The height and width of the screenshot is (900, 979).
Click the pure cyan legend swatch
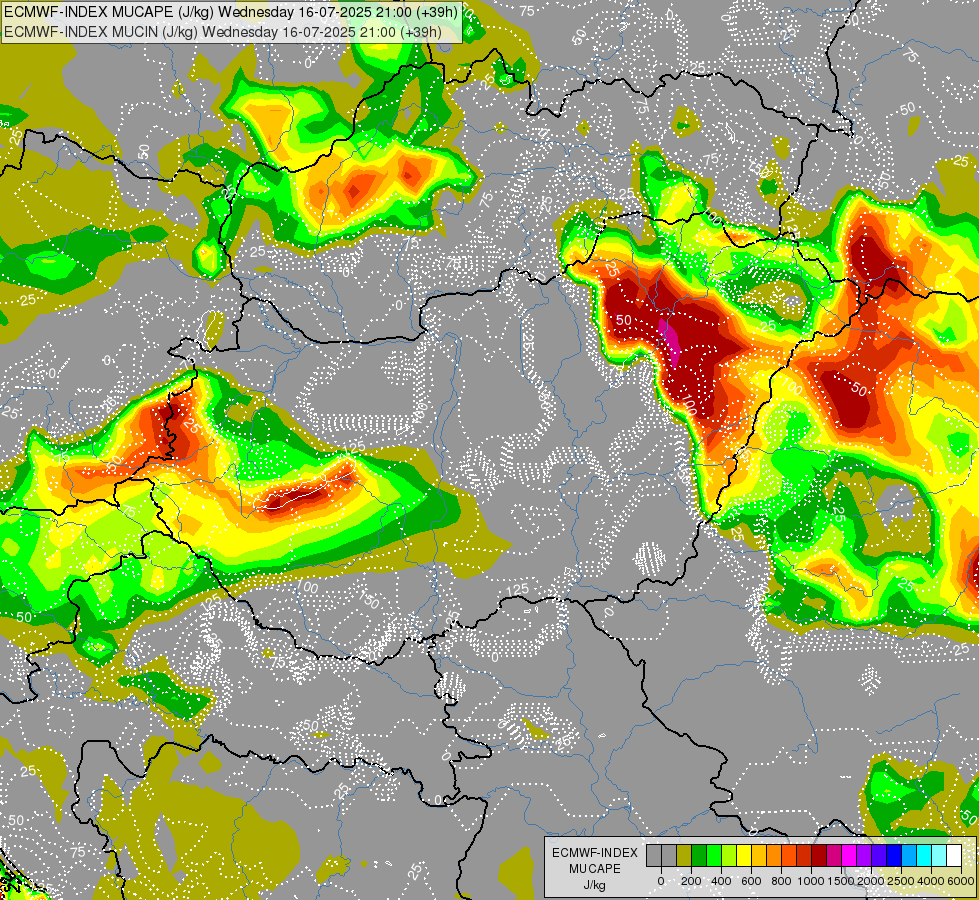click(925, 855)
